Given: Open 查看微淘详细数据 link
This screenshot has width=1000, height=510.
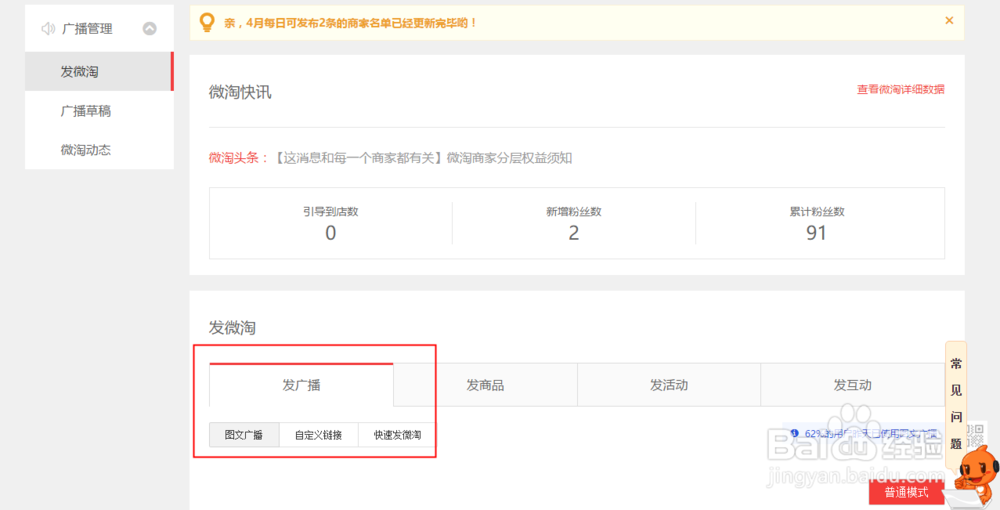Looking at the screenshot, I should click(901, 89).
